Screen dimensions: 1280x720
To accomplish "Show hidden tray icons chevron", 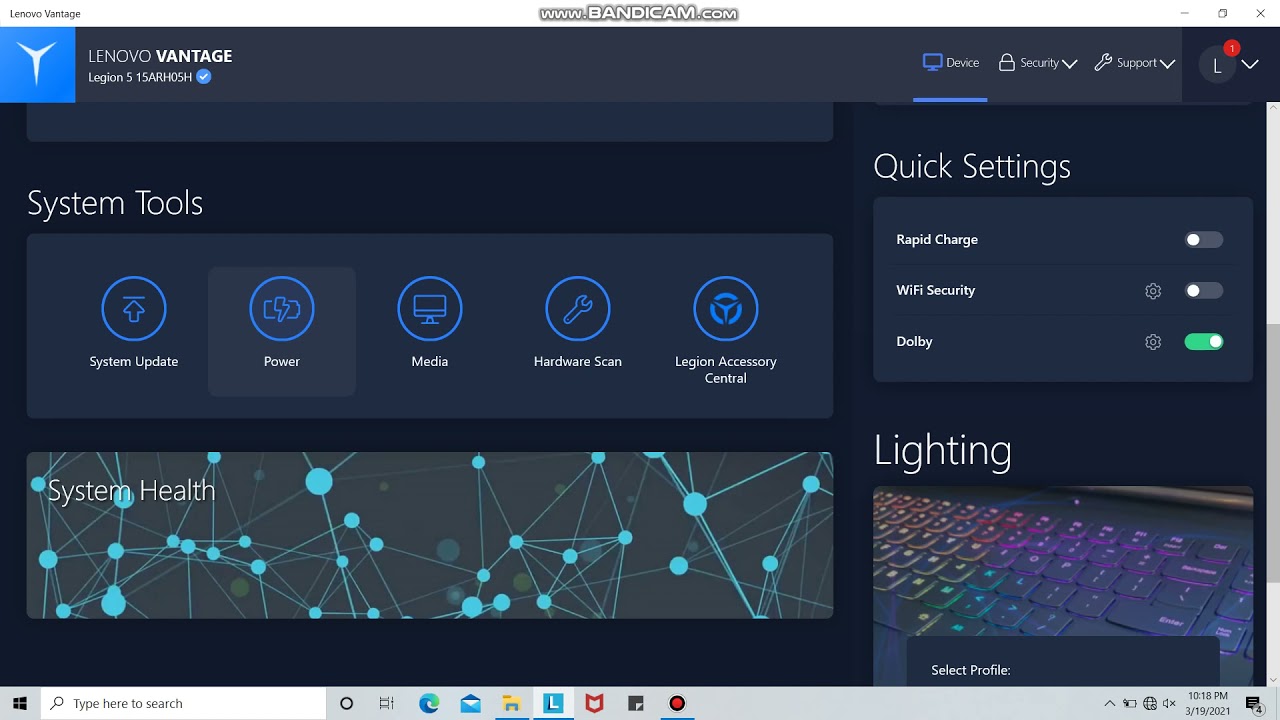I will [1109, 704].
